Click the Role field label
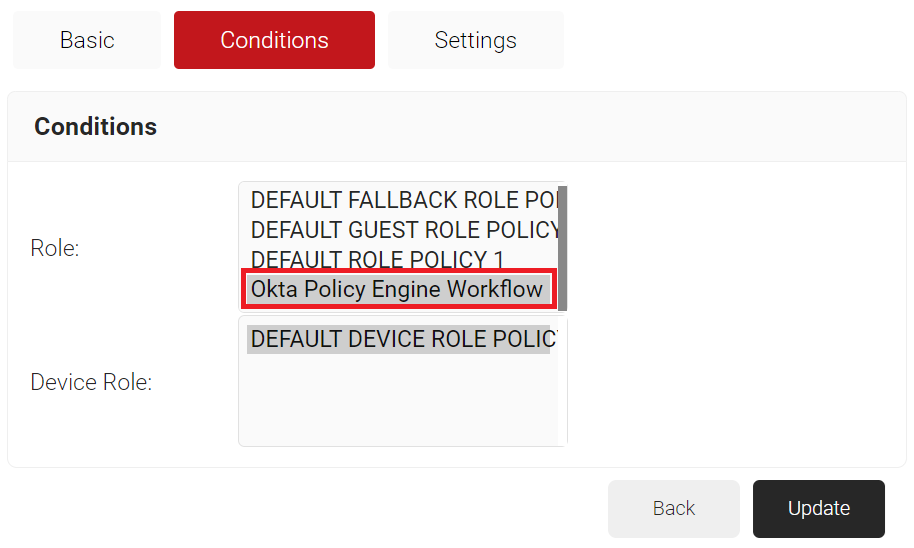 (x=55, y=248)
